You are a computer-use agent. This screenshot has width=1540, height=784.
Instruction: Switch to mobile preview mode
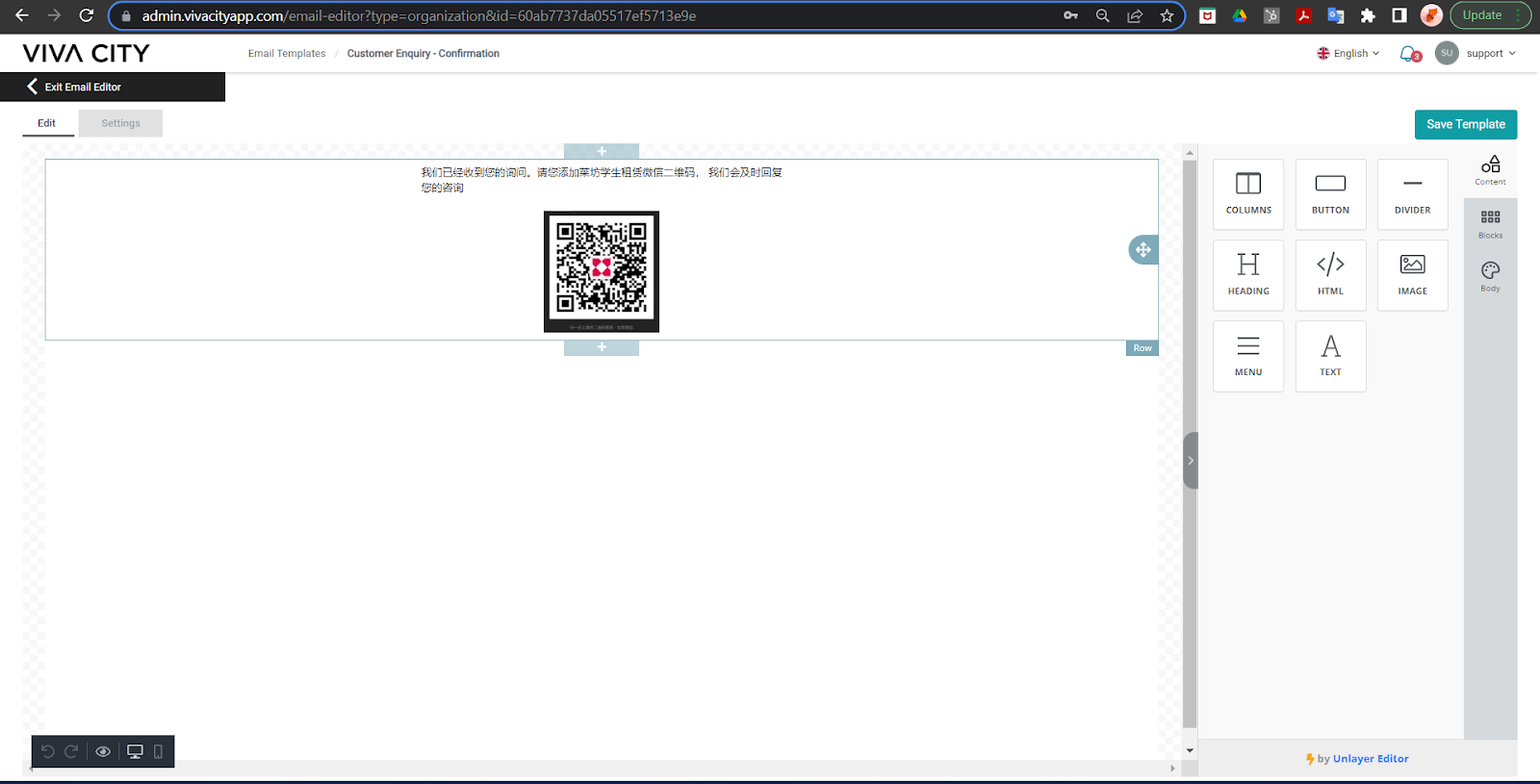click(159, 751)
